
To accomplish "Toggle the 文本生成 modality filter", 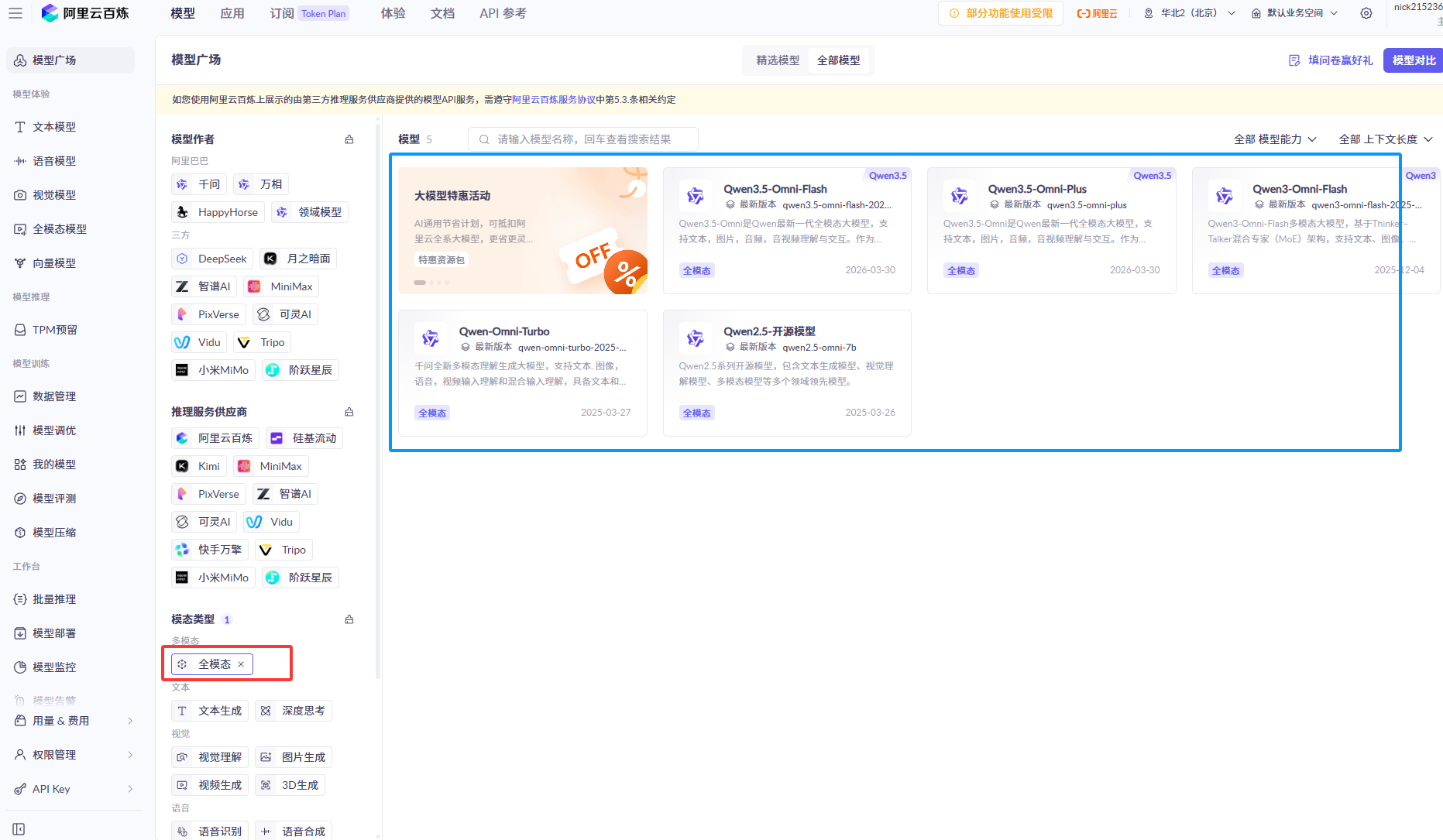I will coord(210,711).
